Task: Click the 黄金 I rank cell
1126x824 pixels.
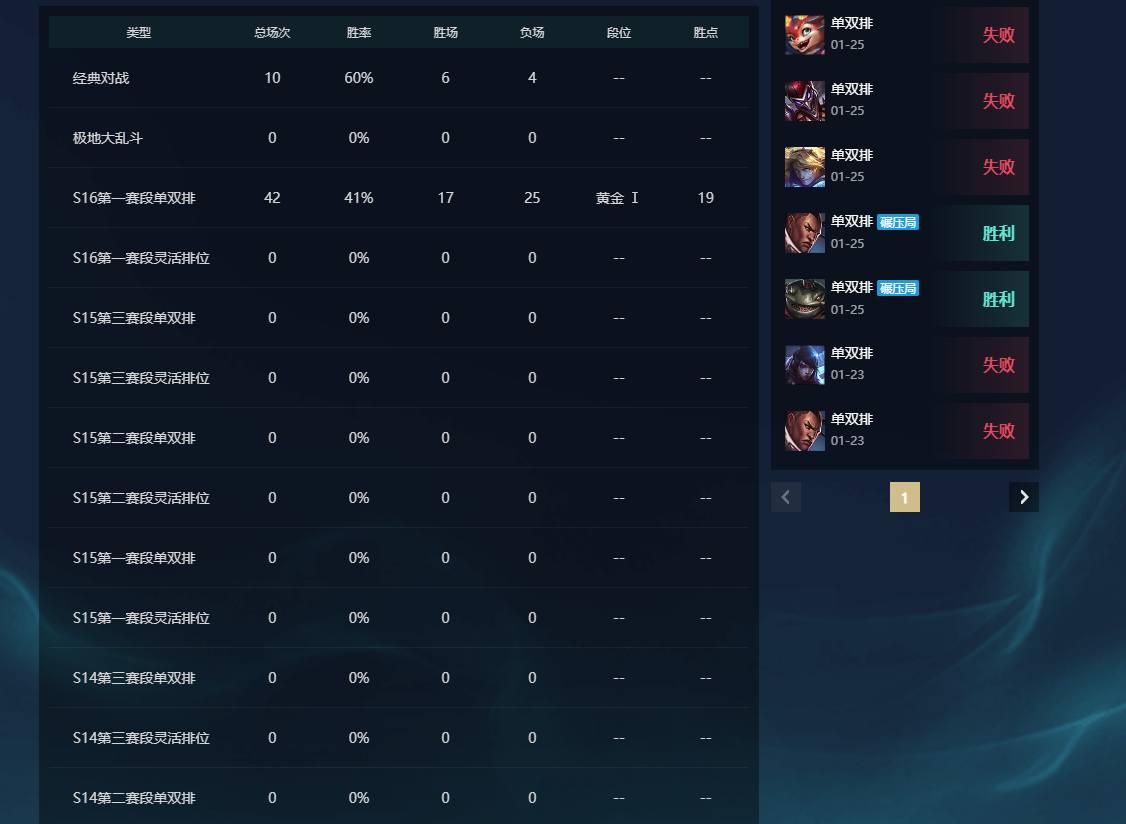Action: click(618, 198)
